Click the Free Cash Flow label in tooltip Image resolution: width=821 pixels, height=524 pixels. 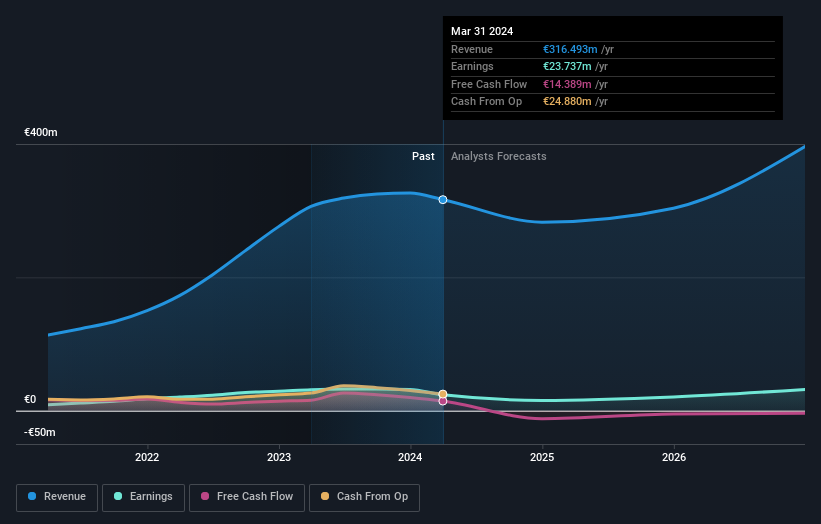pyautogui.click(x=489, y=84)
